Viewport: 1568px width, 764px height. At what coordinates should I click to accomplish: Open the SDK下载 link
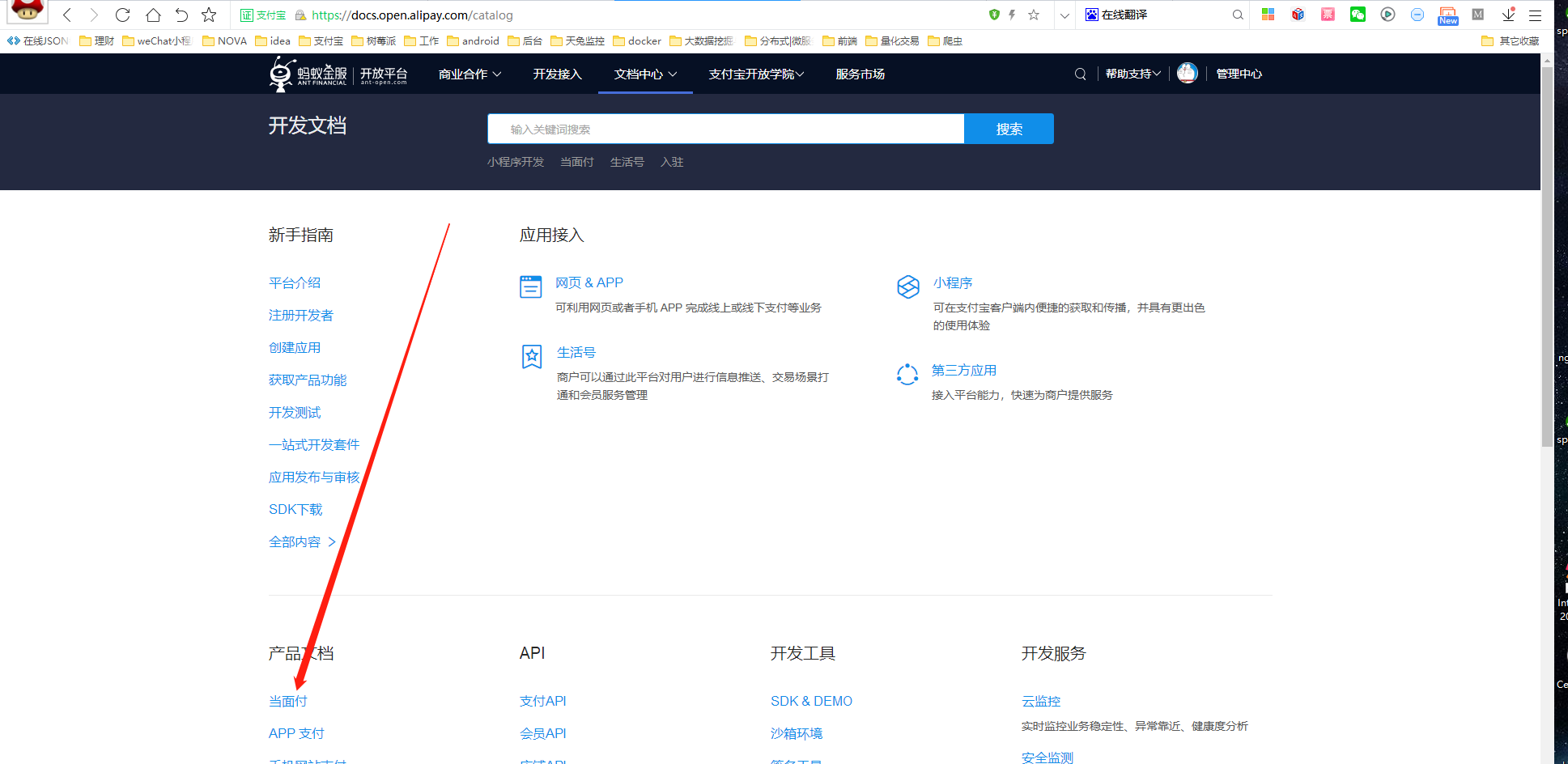(x=295, y=509)
